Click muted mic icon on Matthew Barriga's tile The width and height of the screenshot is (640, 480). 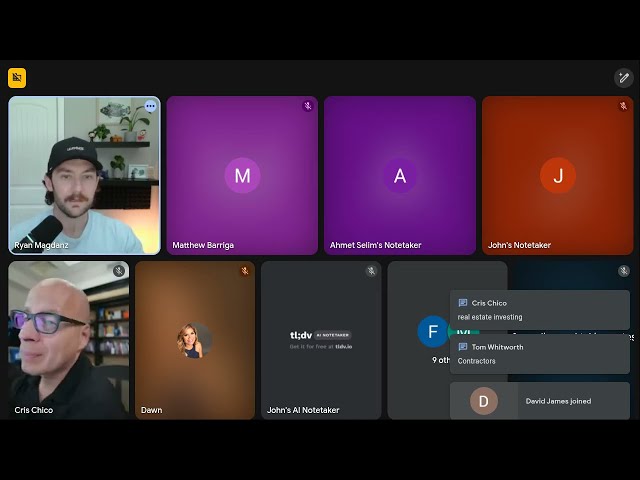tap(308, 106)
